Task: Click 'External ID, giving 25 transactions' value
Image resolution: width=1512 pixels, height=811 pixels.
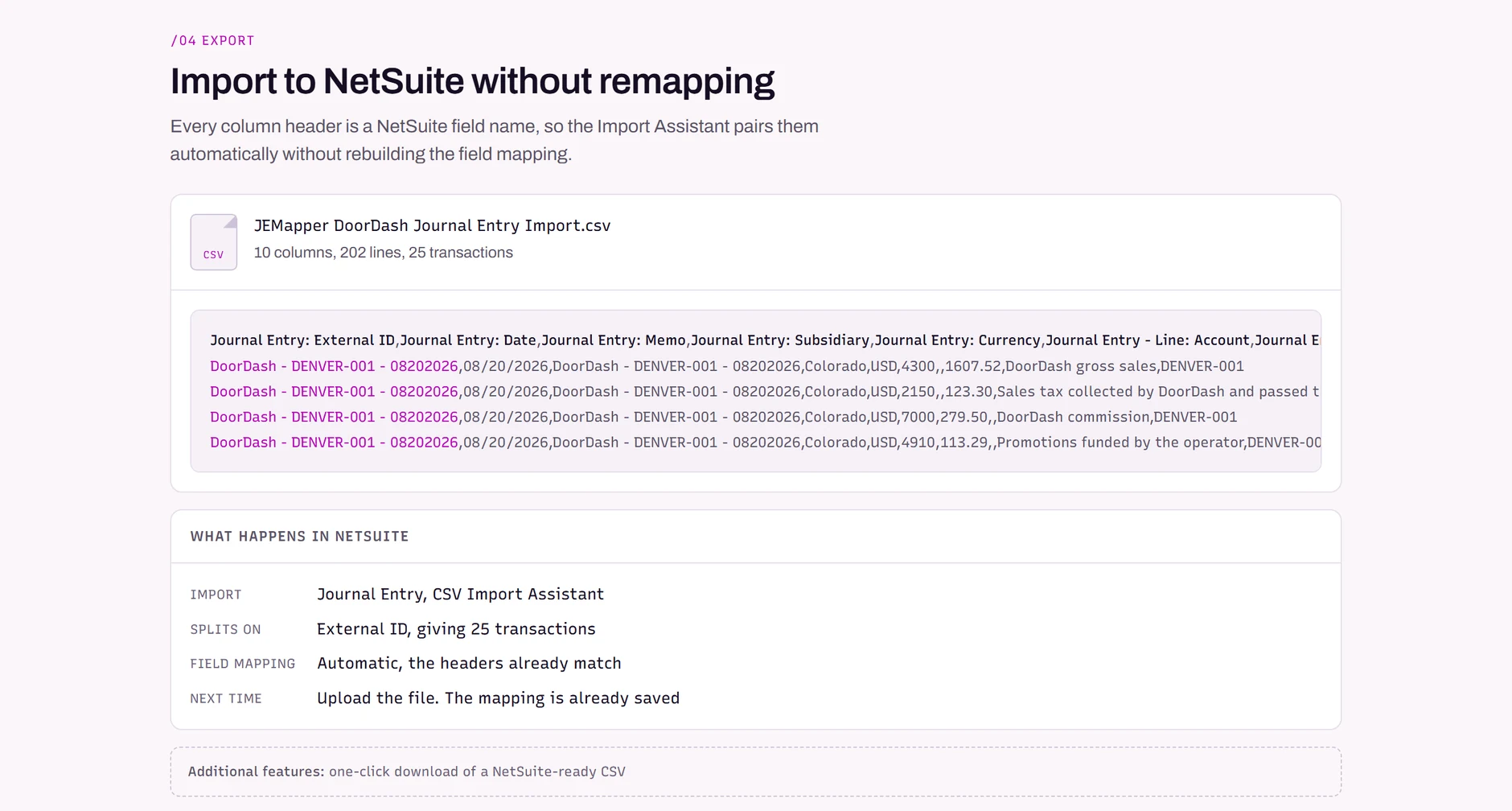Action: point(456,629)
